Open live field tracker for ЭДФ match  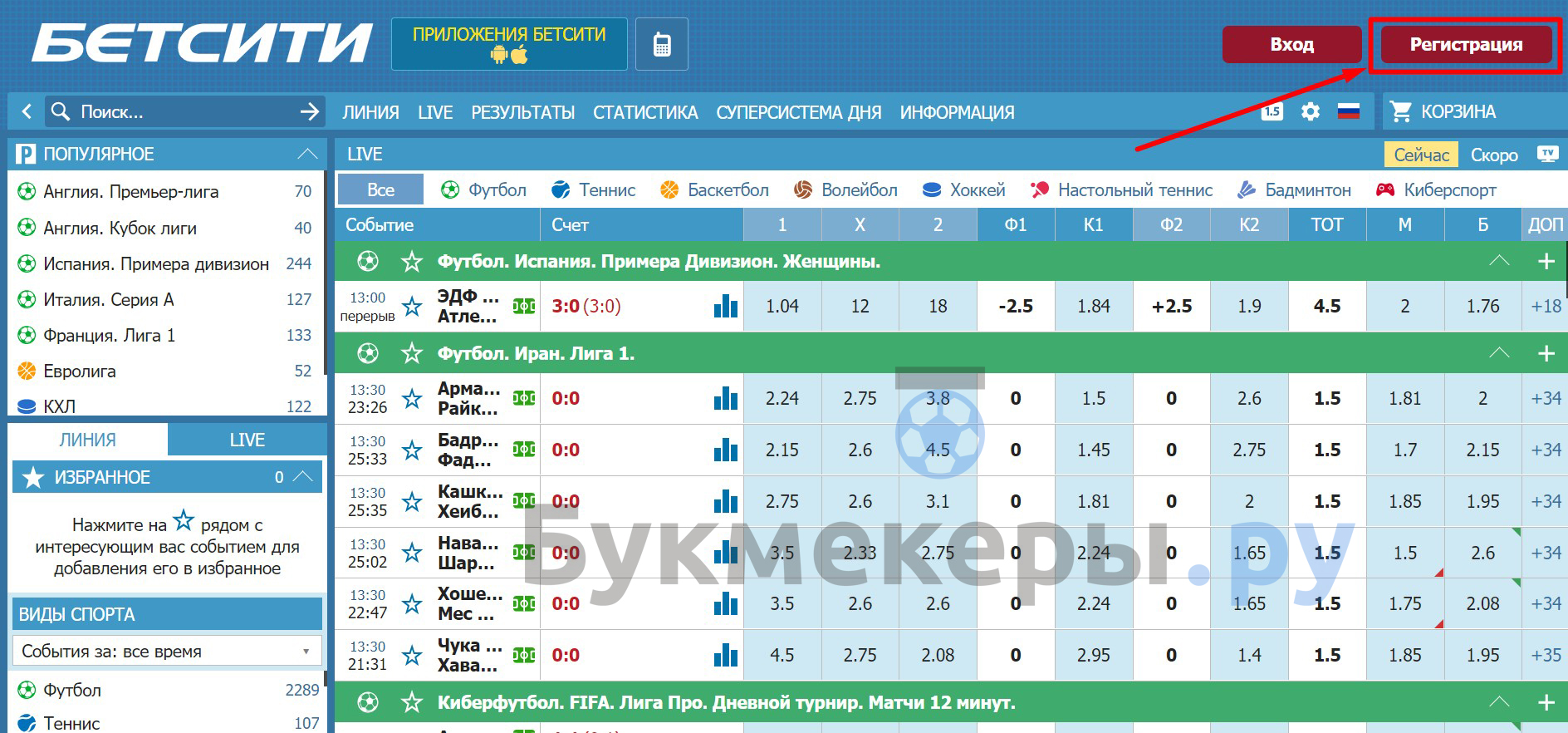point(524,306)
